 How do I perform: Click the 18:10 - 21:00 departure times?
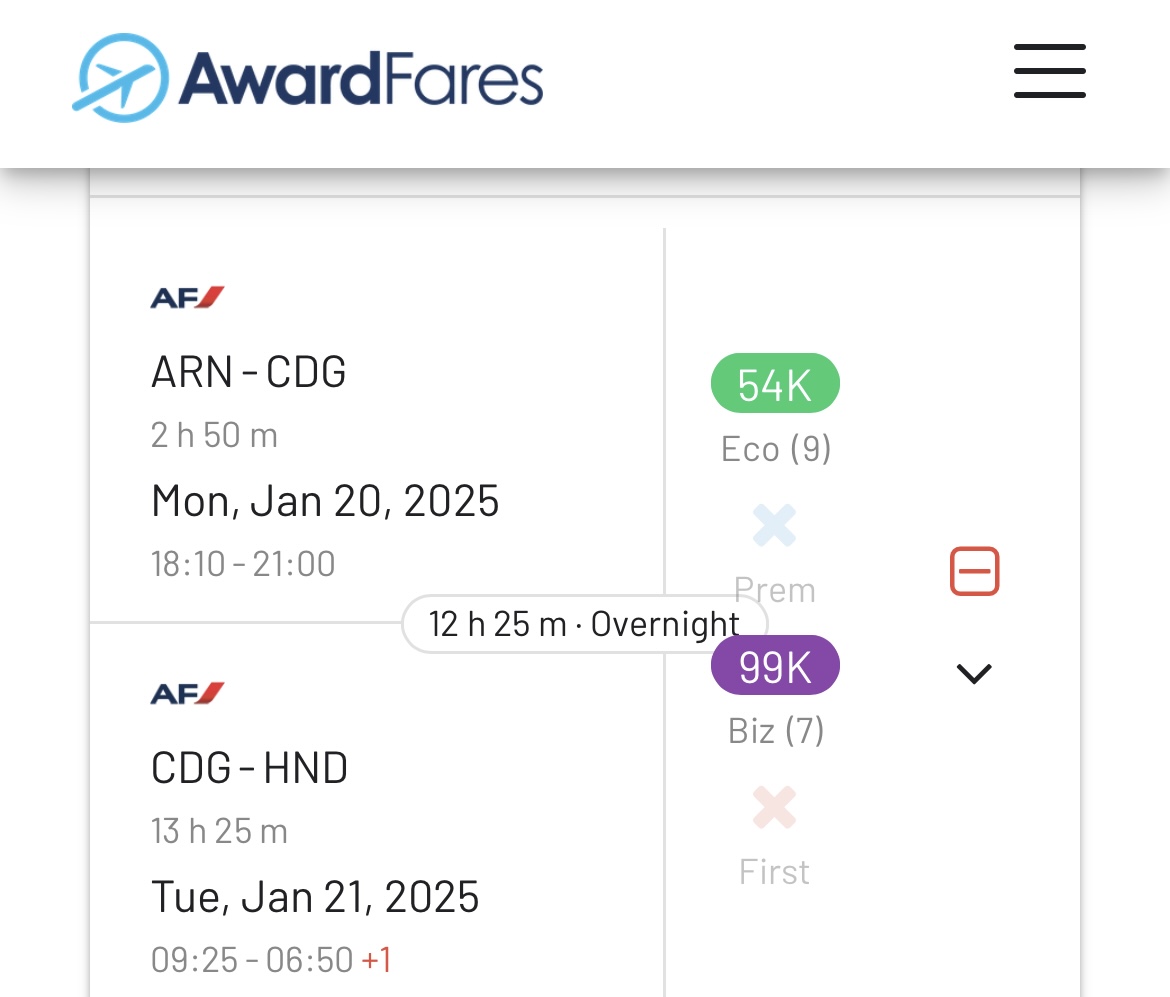pos(243,564)
